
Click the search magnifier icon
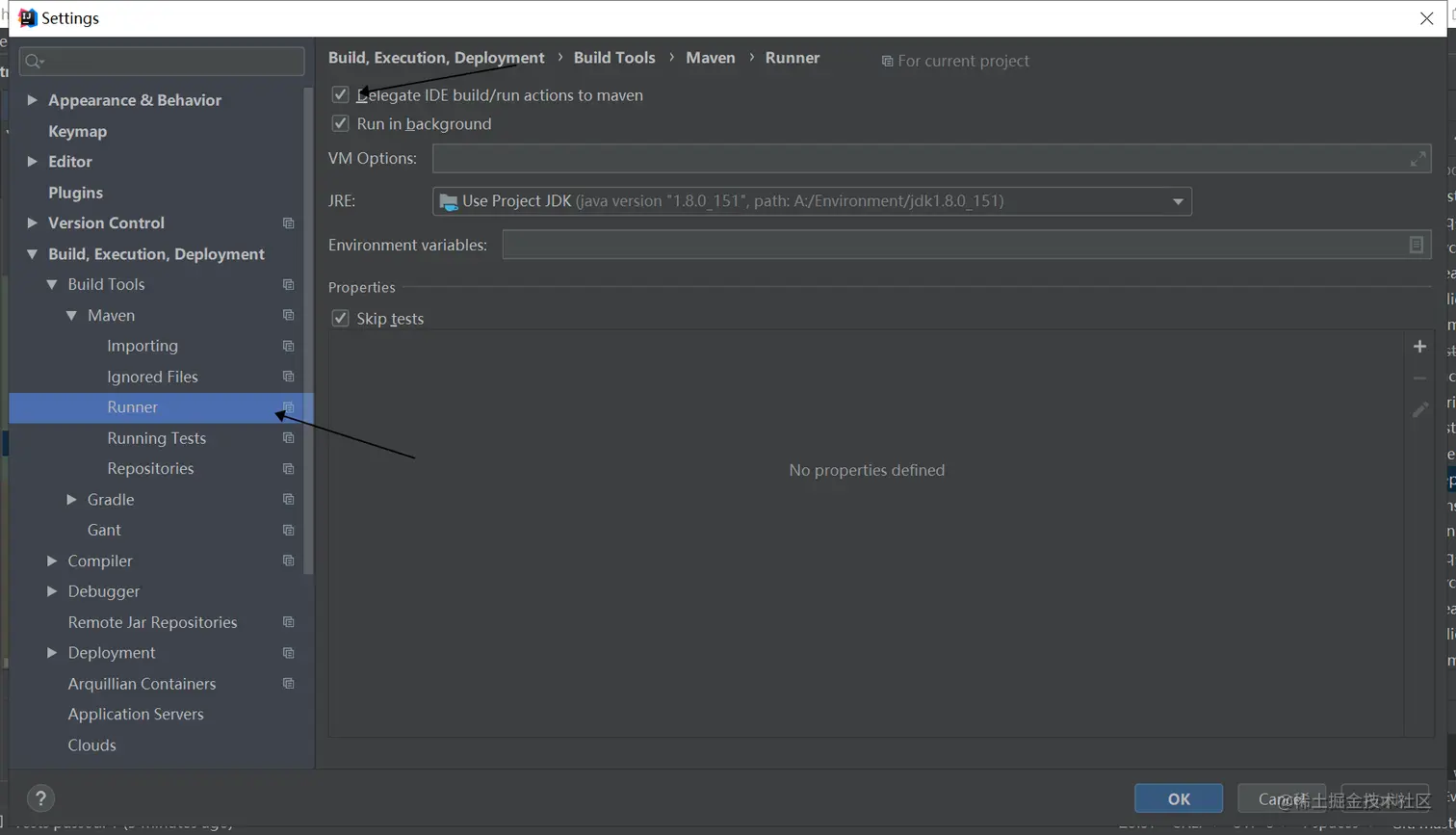(x=35, y=62)
